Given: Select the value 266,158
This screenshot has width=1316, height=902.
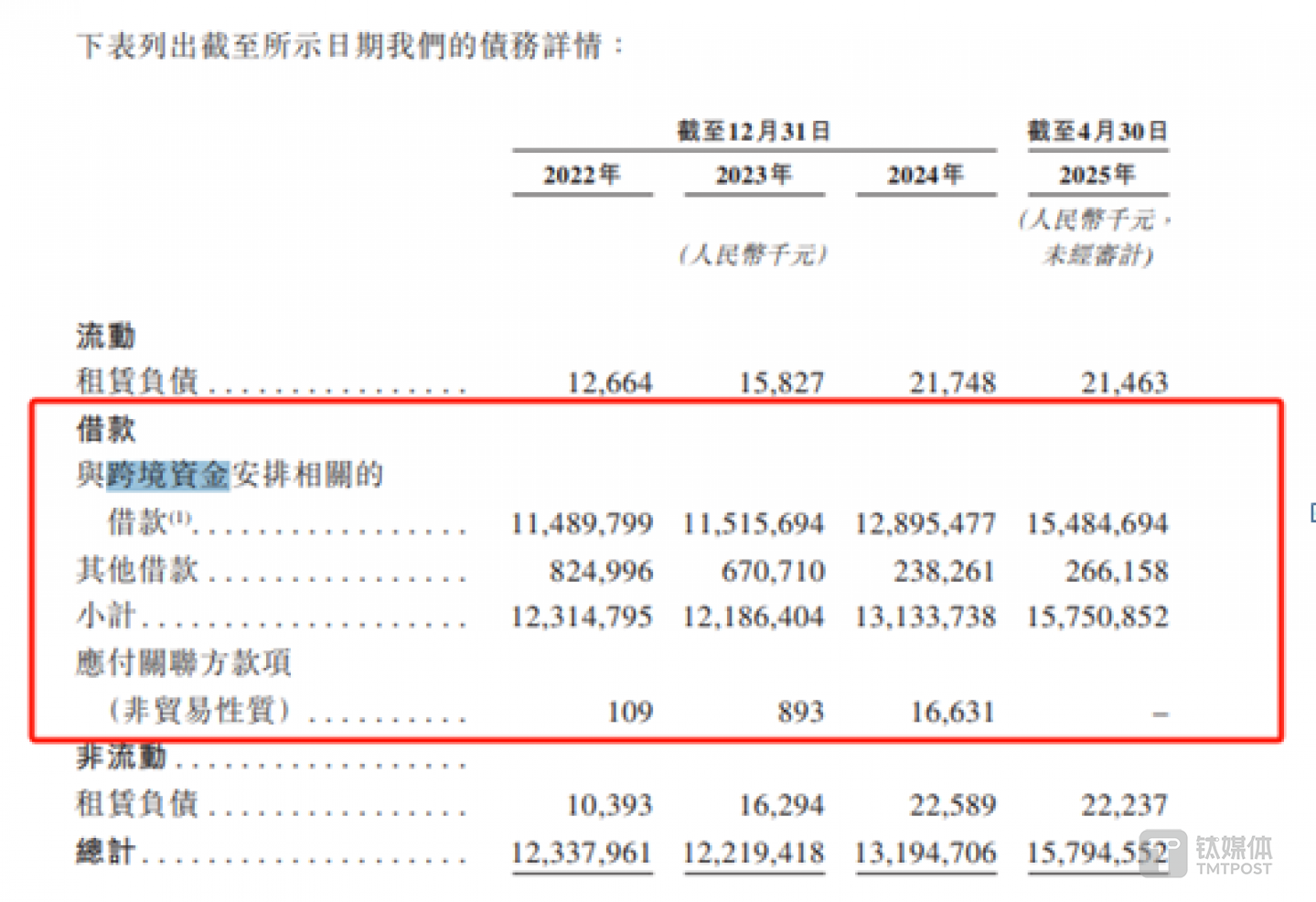Looking at the screenshot, I should (x=1117, y=572).
